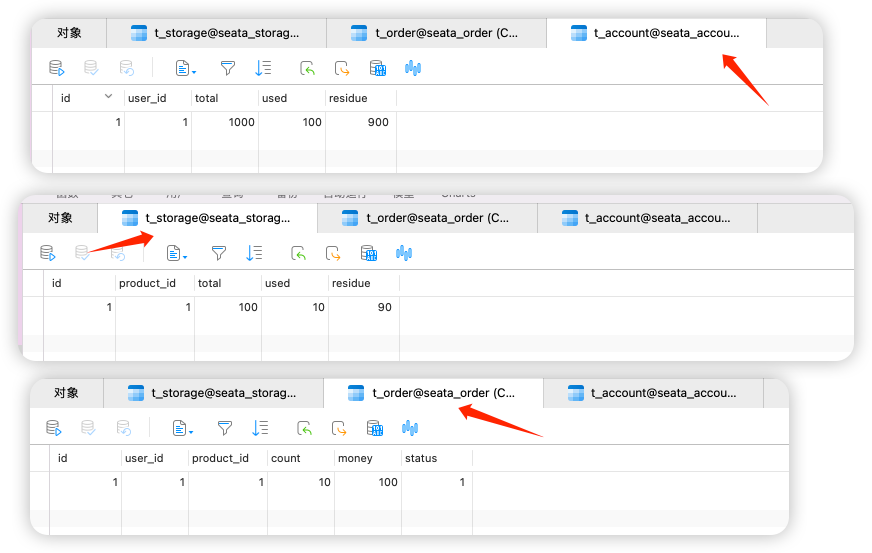Select residue cell with value 90
This screenshot has width=872, height=553.
364,308
